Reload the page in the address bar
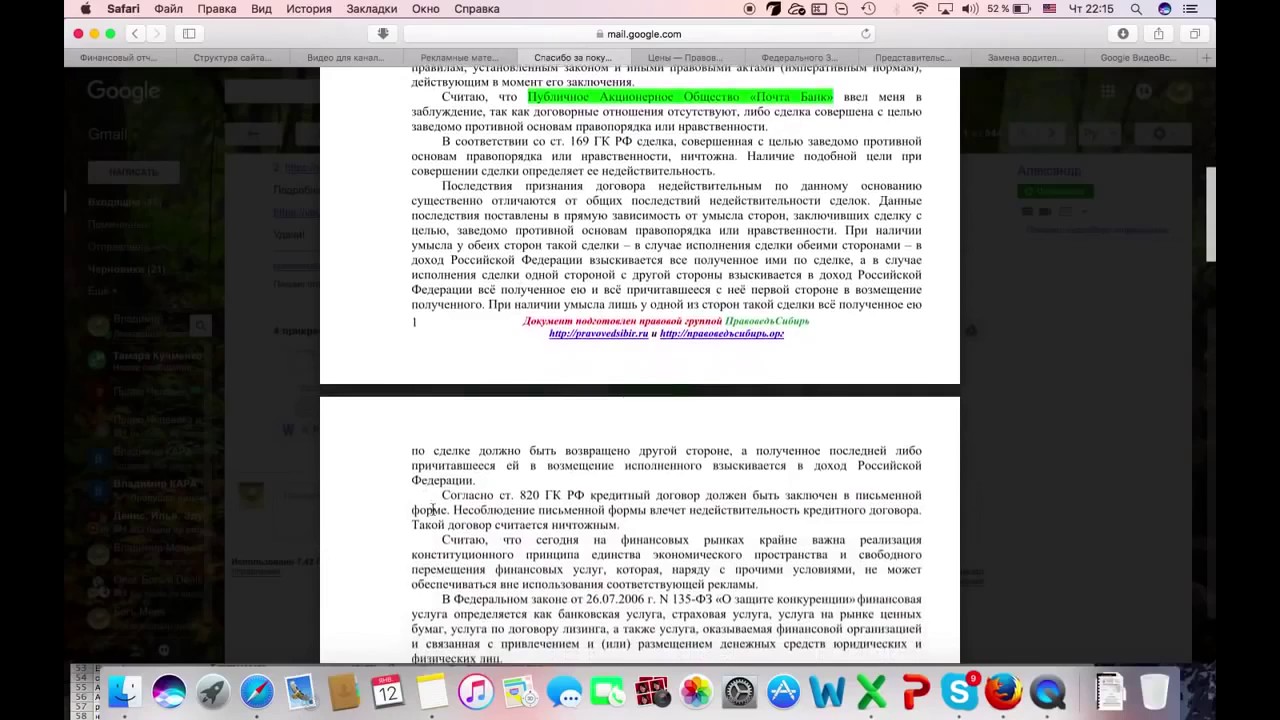Image resolution: width=1280 pixels, height=720 pixels. [x=866, y=34]
